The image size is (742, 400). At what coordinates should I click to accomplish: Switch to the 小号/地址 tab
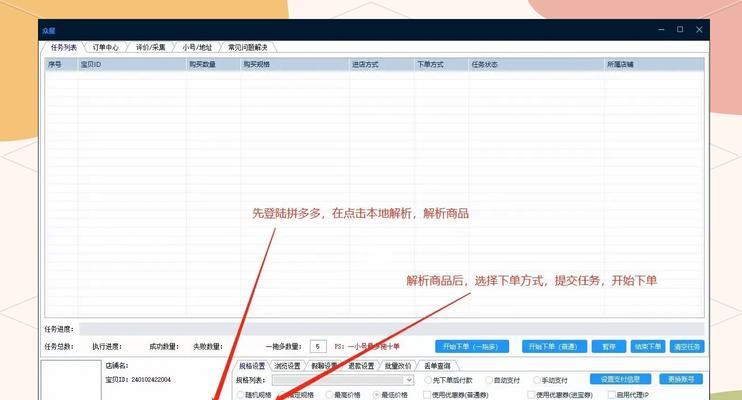click(x=197, y=47)
